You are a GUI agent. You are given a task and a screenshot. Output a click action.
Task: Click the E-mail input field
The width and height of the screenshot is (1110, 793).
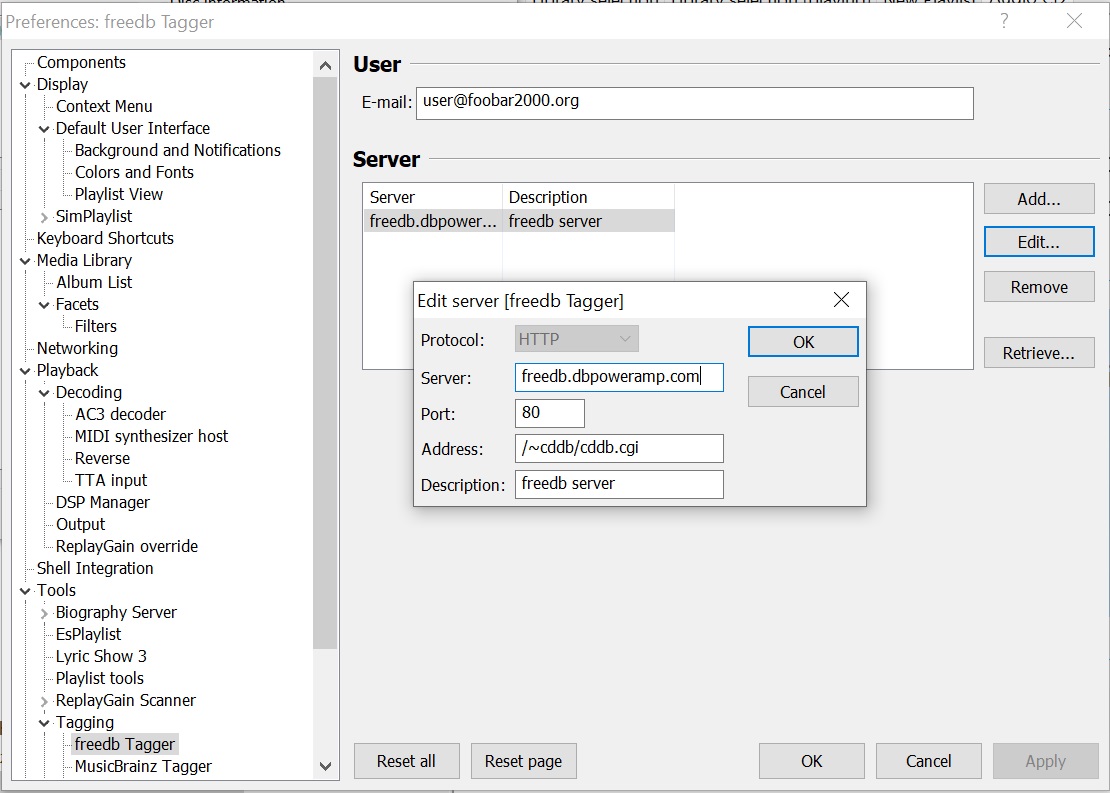click(694, 103)
